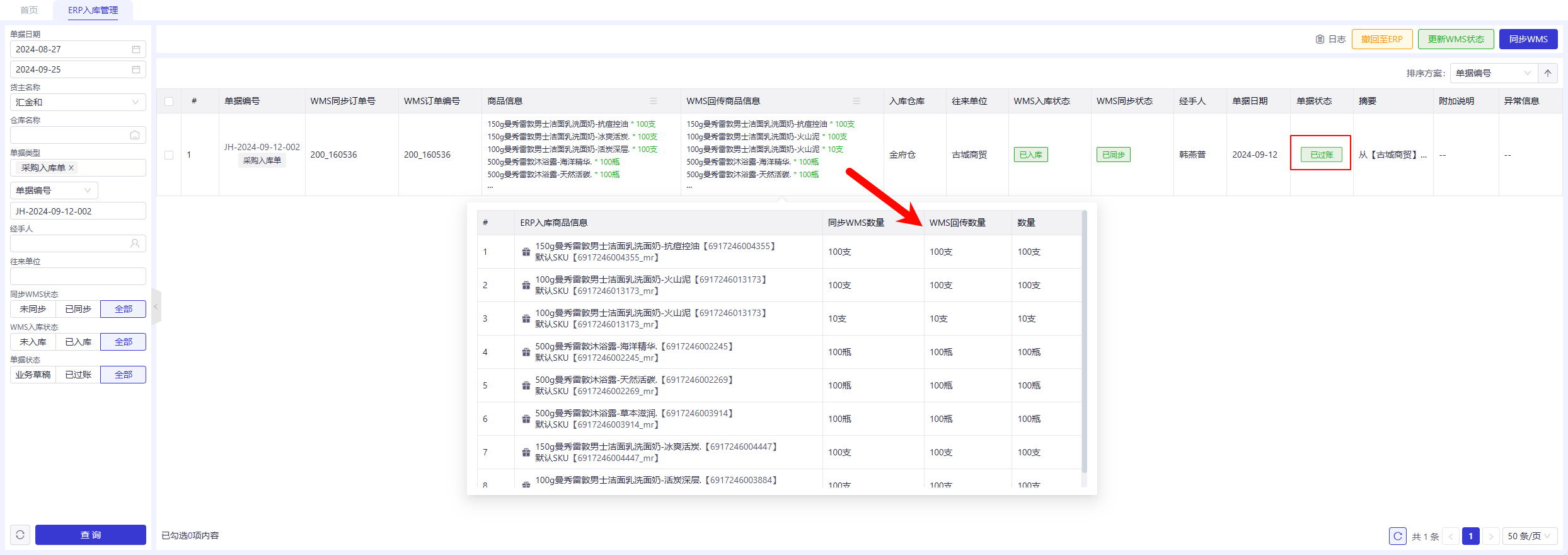Click the pagination refresh icon
The height and width of the screenshot is (555, 1568).
(1398, 536)
